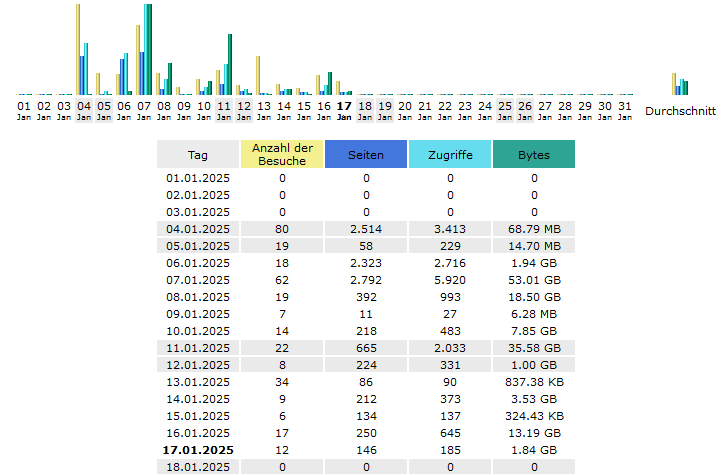This screenshot has height=475, width=727.
Task: Click the 07 Jan bar group
Action: click(144, 49)
